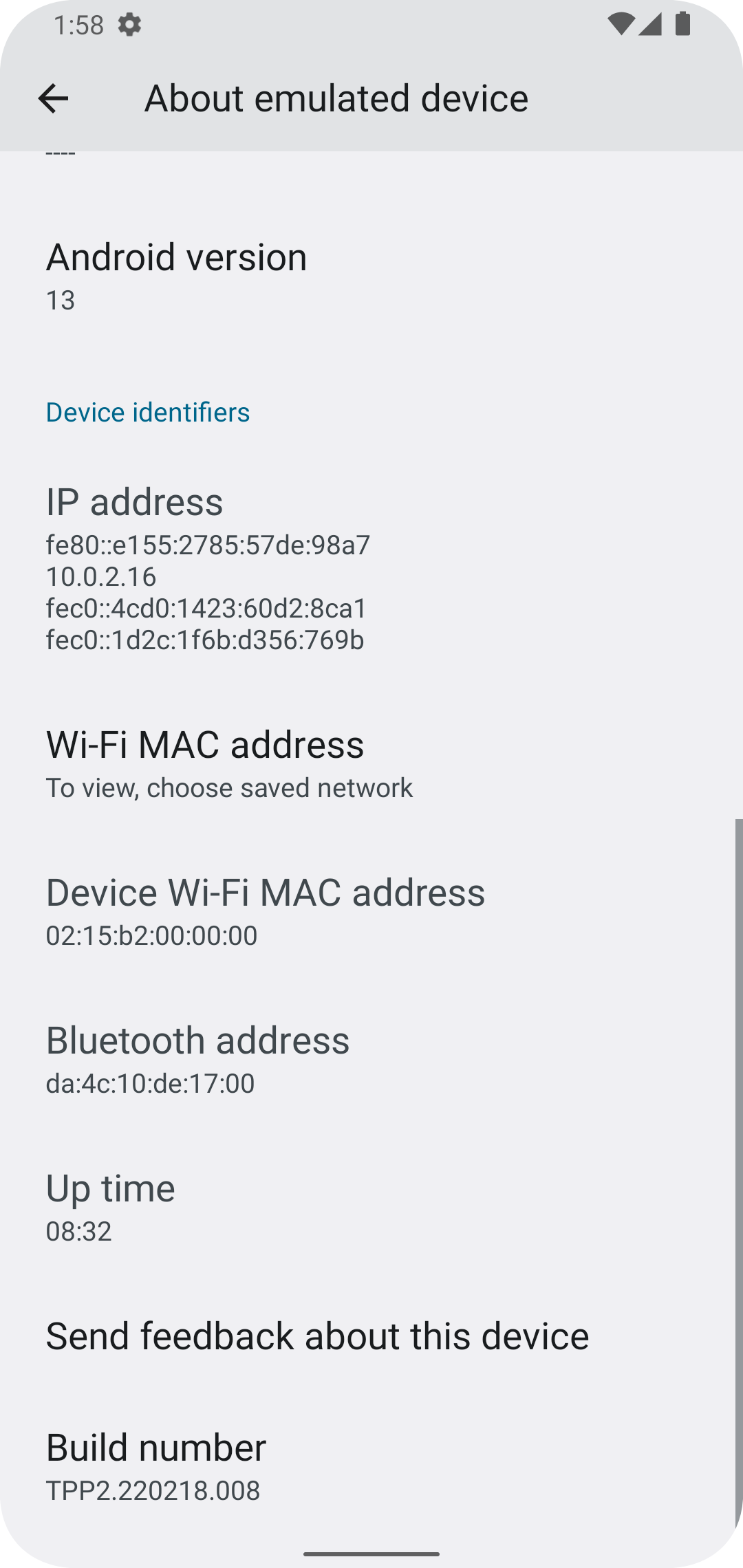This screenshot has width=743, height=1568.
Task: Click the back arrow navigation icon
Action: point(52,98)
